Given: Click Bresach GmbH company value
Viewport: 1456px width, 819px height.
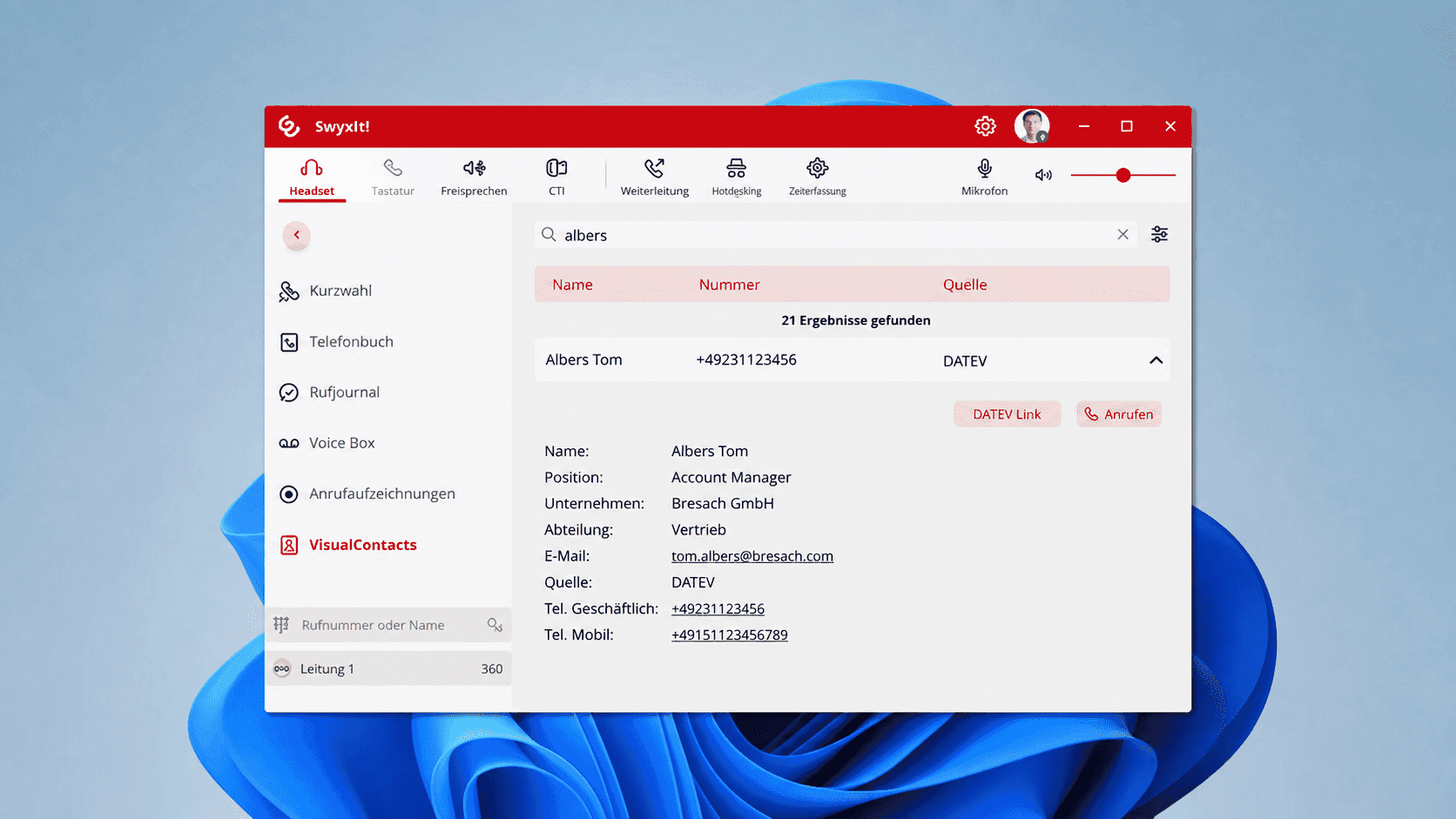Looking at the screenshot, I should (x=722, y=503).
